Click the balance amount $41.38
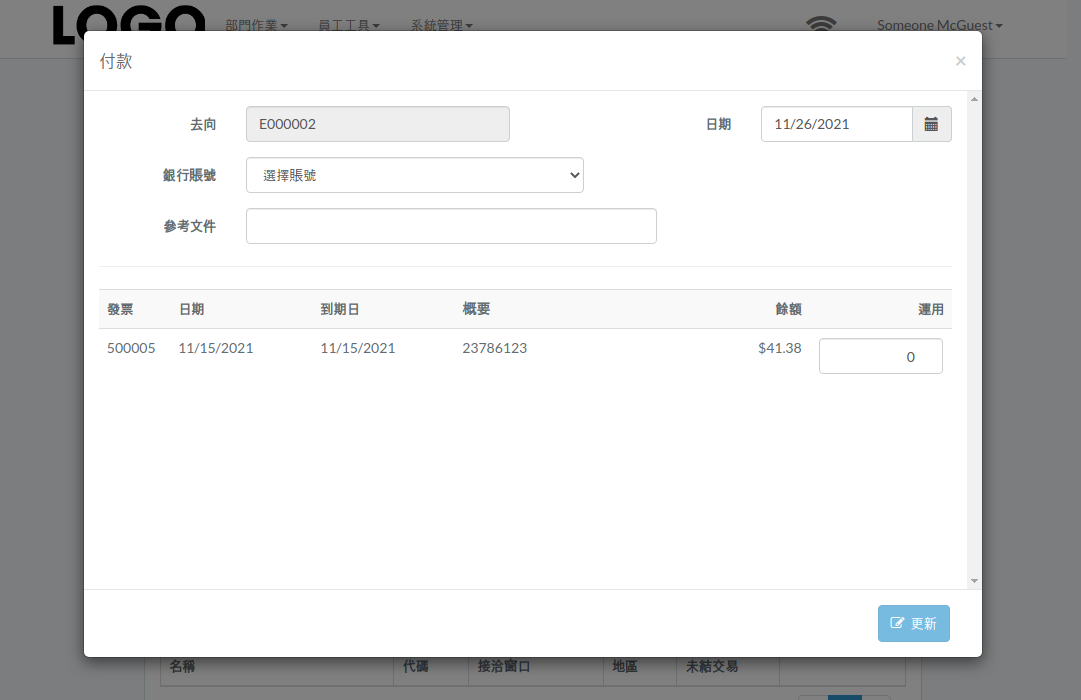 (780, 348)
